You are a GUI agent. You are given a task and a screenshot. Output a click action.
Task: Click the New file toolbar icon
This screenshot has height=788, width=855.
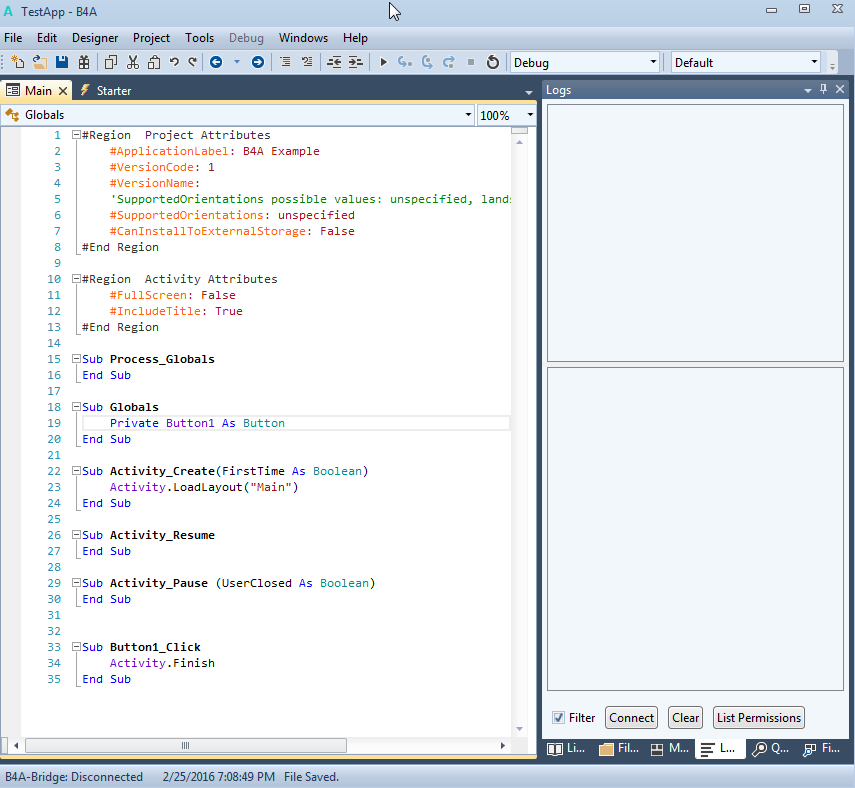18,62
